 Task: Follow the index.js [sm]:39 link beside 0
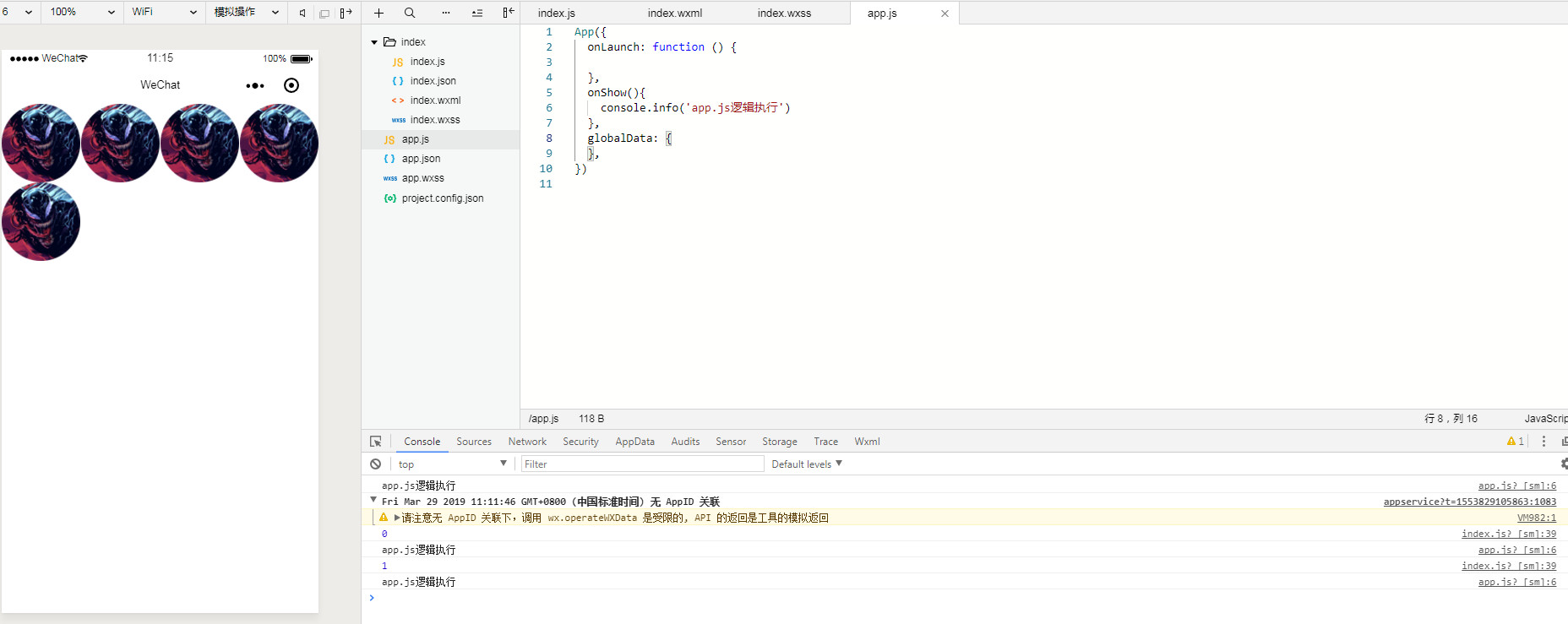1509,534
